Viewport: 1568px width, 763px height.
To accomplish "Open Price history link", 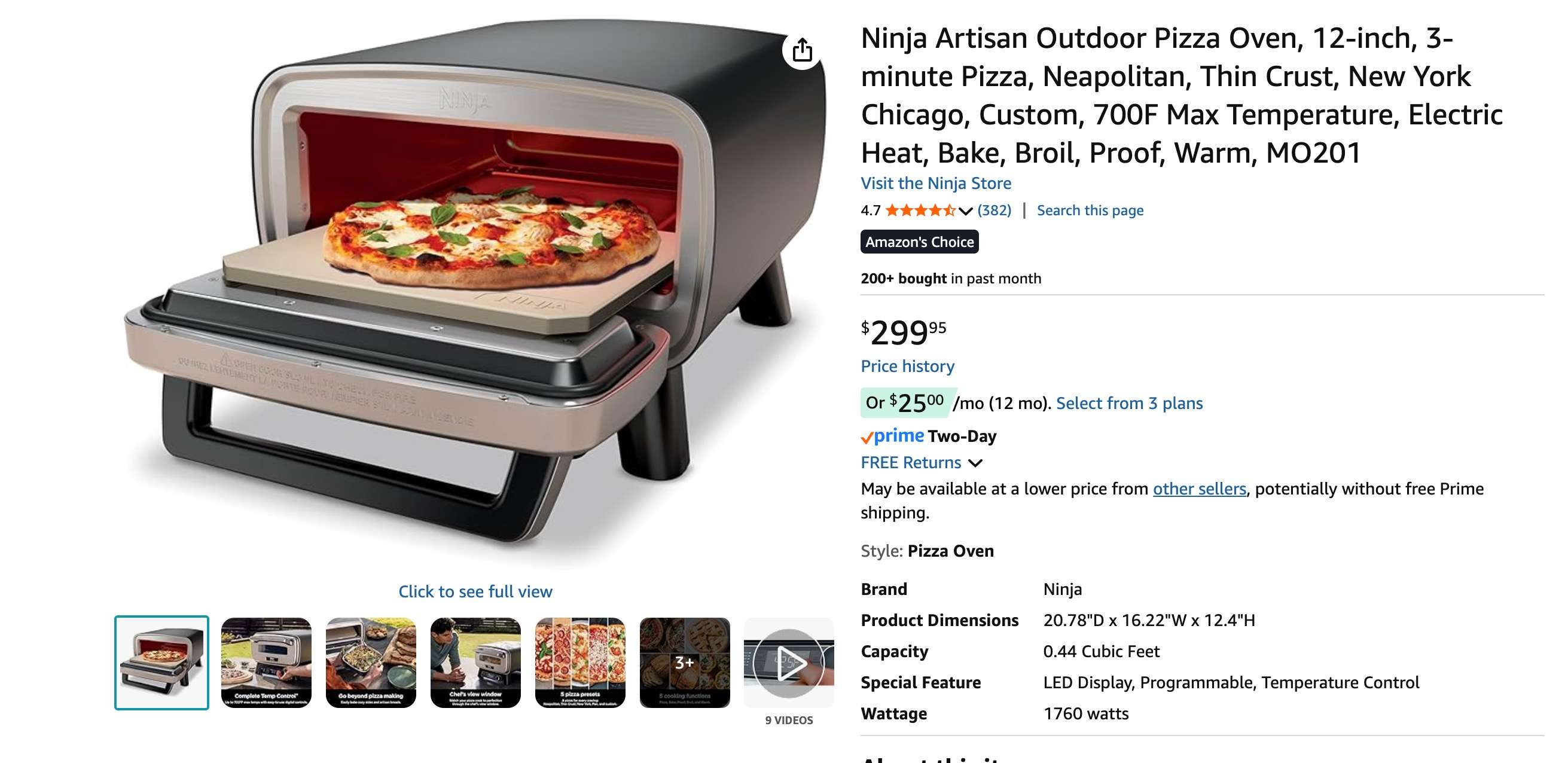I will [907, 367].
